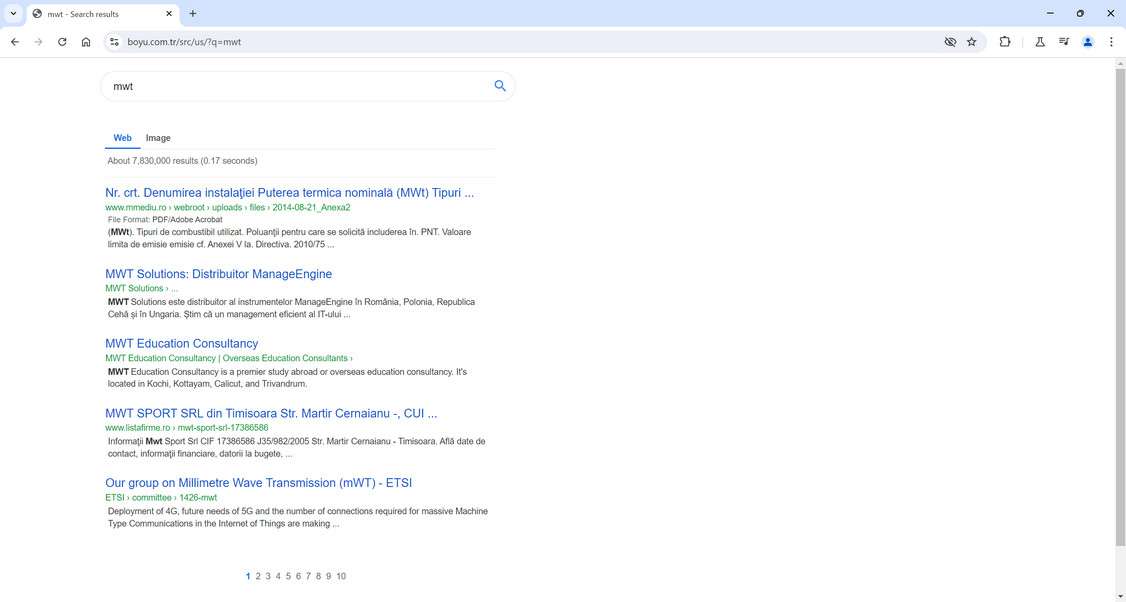This screenshot has width=1126, height=602.
Task: Open site information controls in address bar
Action: 114,42
